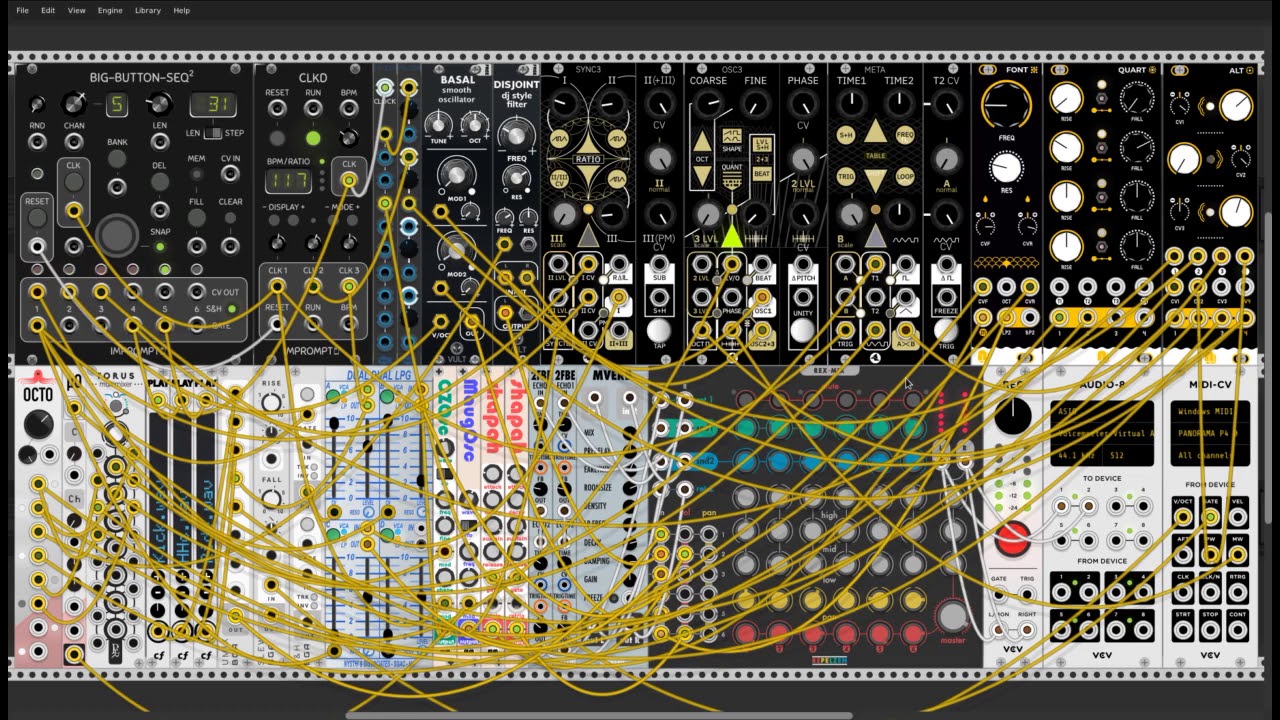This screenshot has height=720, width=1280.
Task: Open the 44.1 kHz sample rate selector
Action: 1075,456
